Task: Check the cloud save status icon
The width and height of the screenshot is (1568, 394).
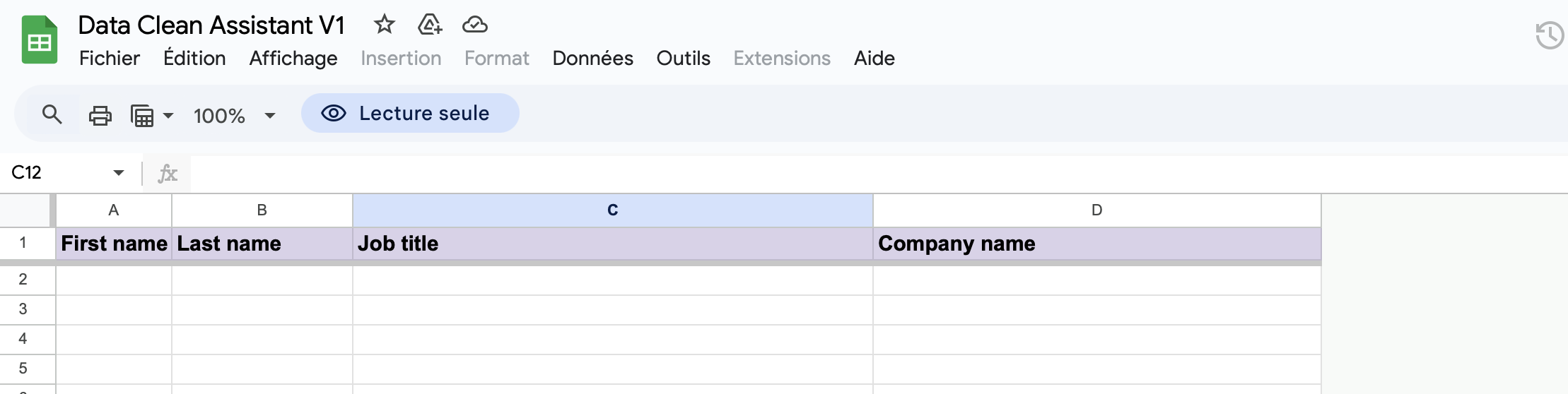Action: tap(474, 25)
